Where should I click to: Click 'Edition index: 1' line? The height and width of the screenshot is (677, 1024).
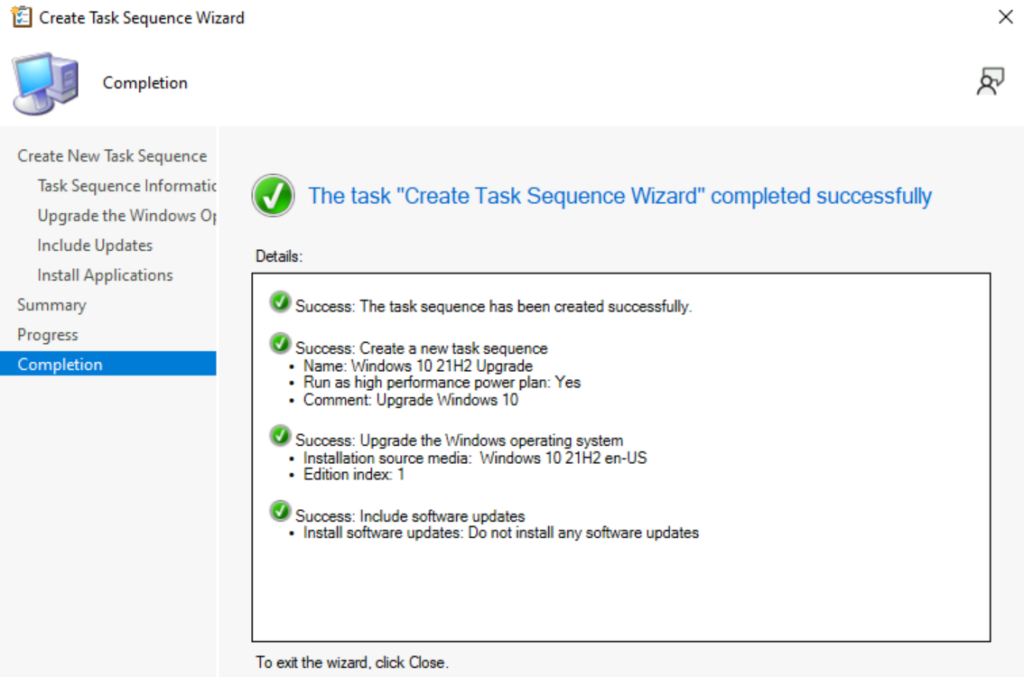coord(354,475)
